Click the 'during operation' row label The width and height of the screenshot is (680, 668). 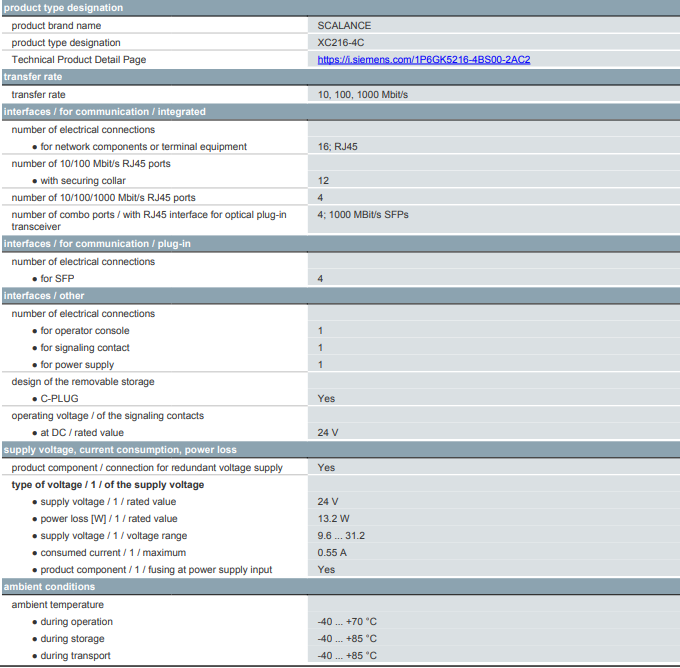[77, 622]
